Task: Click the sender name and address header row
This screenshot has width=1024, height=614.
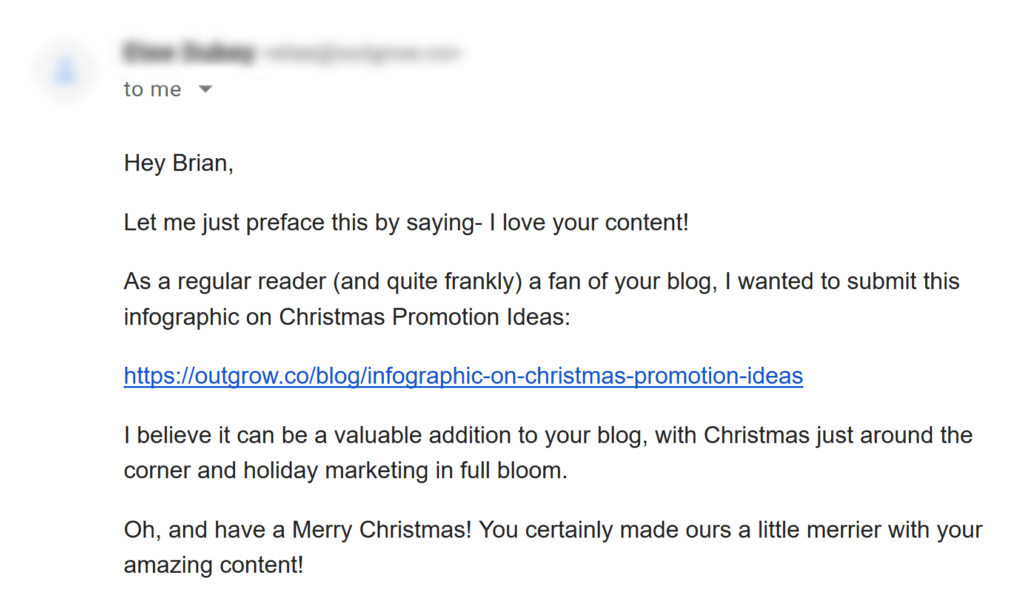Action: coord(290,51)
